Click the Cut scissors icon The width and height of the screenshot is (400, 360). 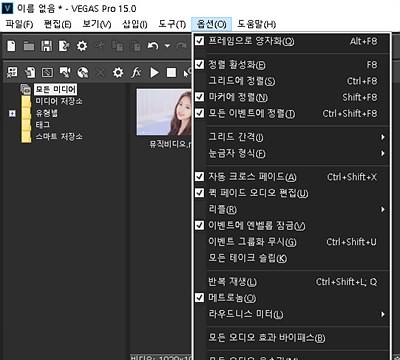point(100,46)
